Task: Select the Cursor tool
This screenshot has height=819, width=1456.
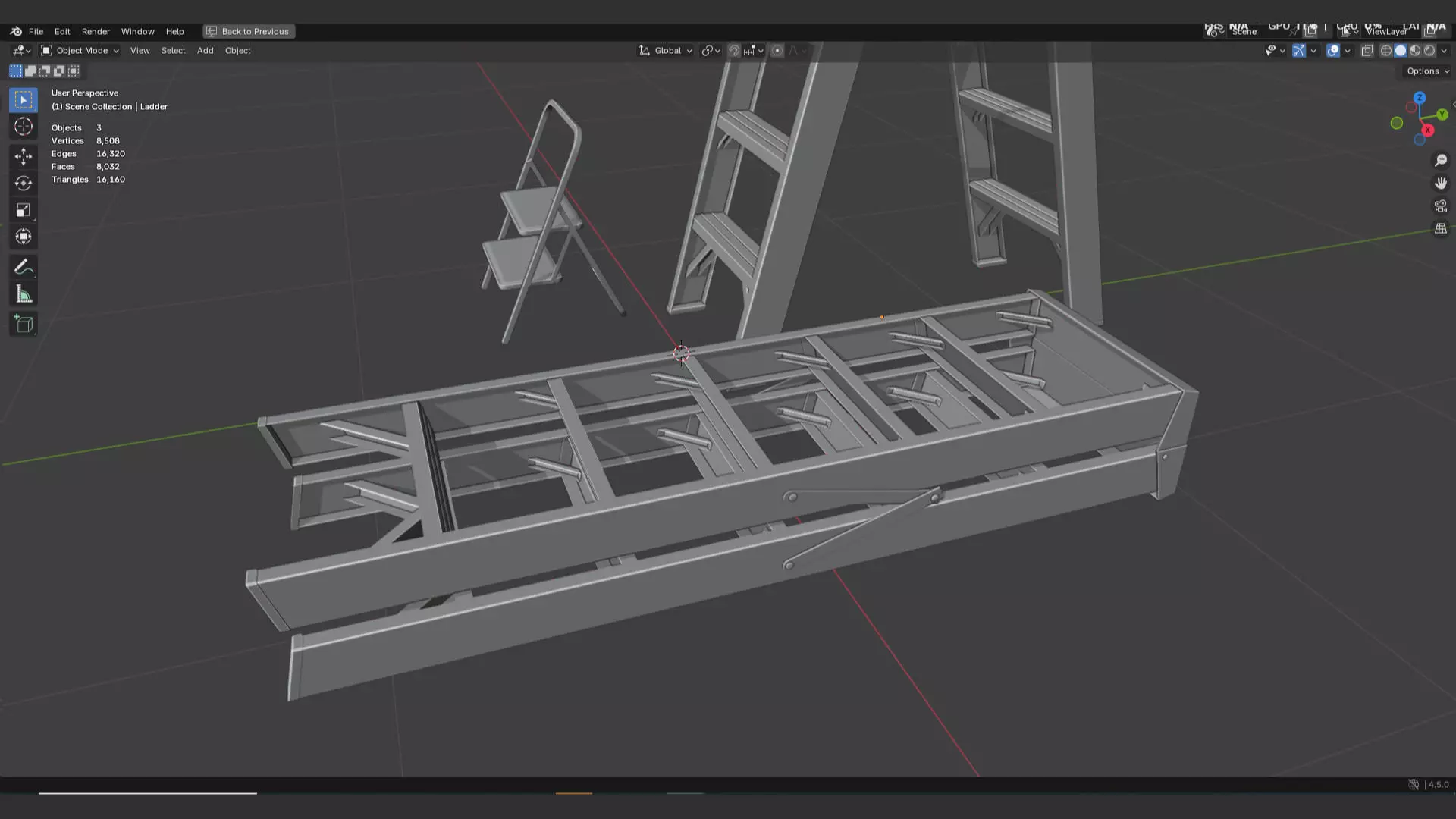Action: coord(24,127)
